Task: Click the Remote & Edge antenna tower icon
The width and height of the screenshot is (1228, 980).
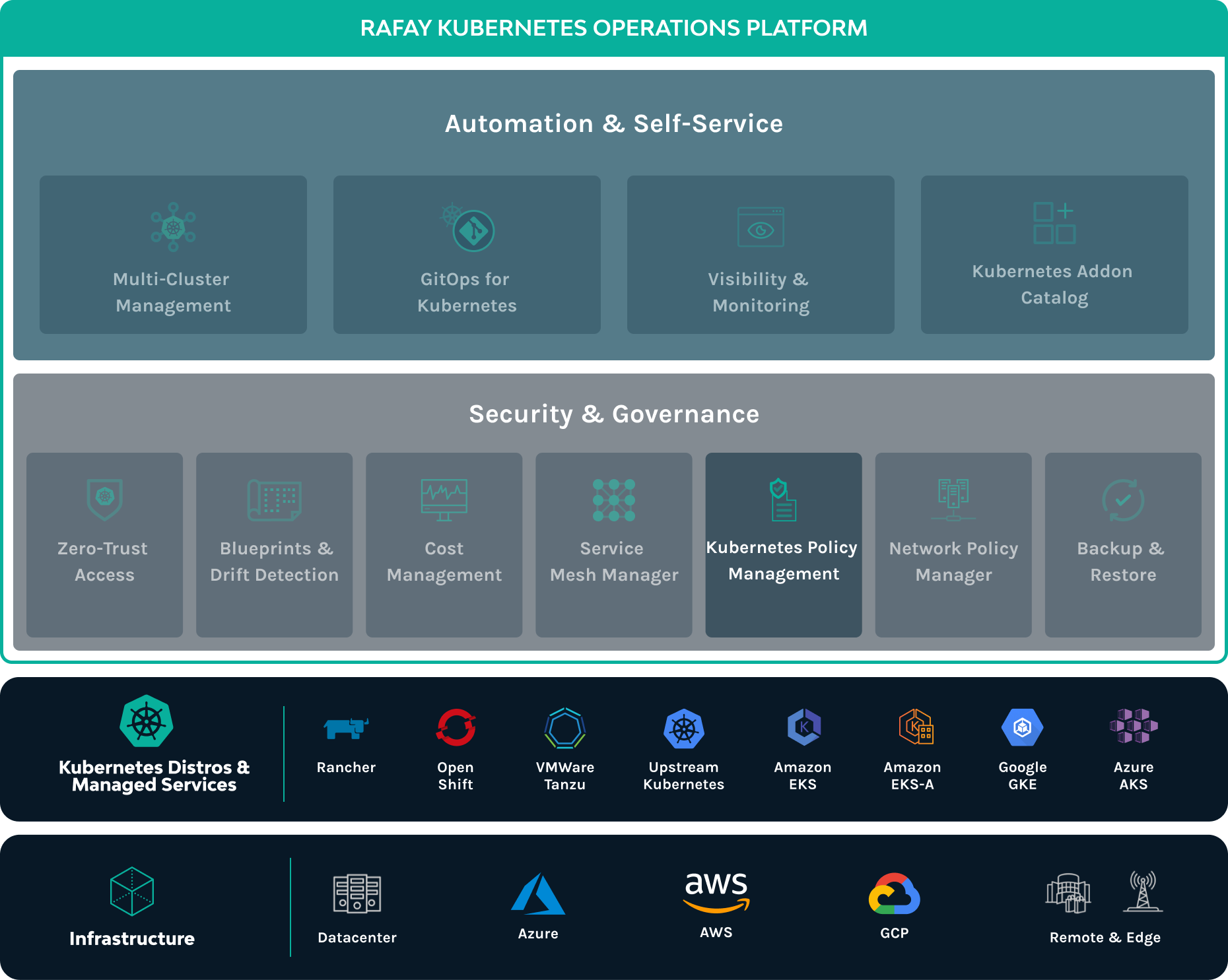Action: 1143,891
